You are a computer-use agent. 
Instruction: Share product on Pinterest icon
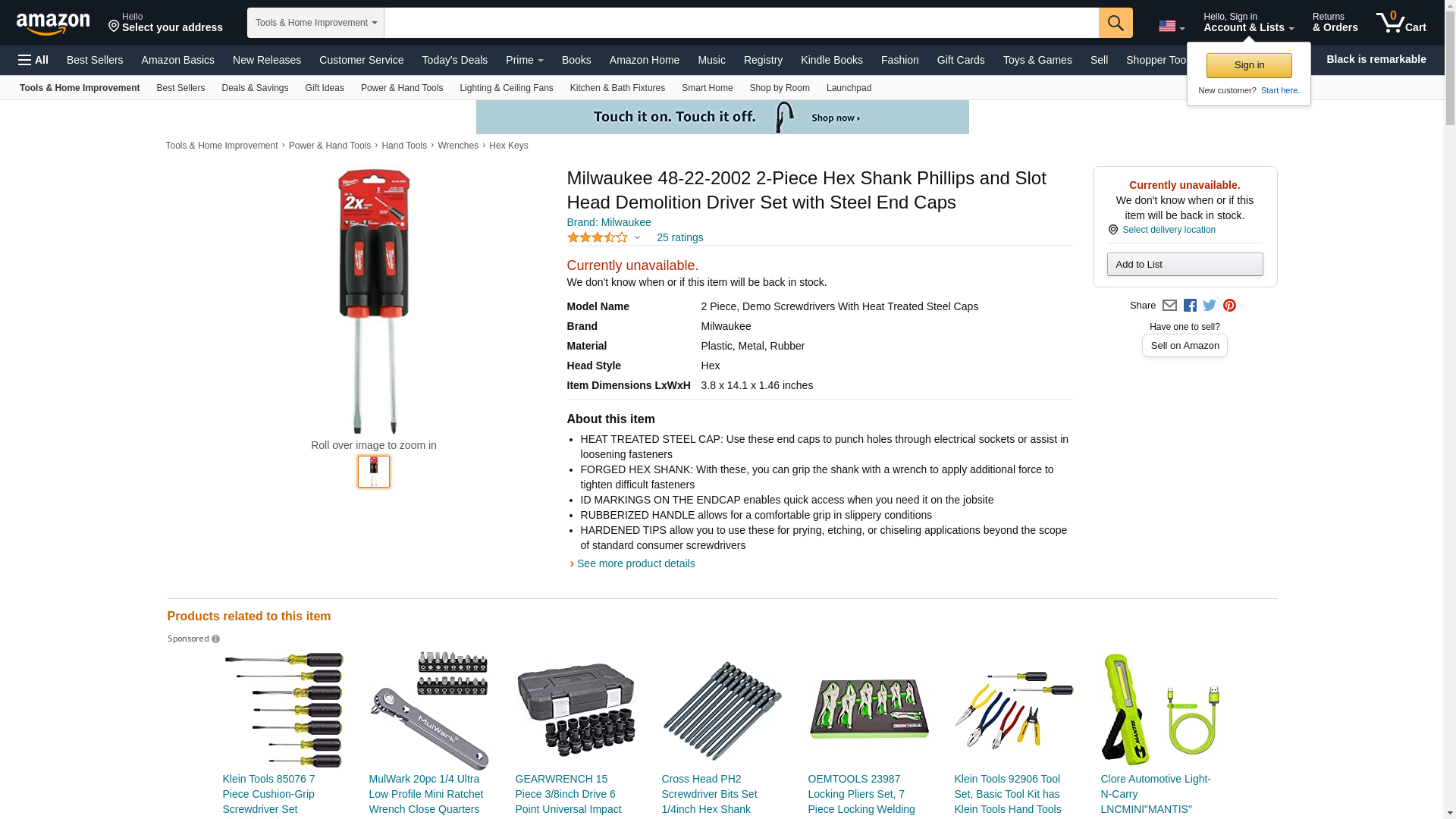pyautogui.click(x=1229, y=306)
